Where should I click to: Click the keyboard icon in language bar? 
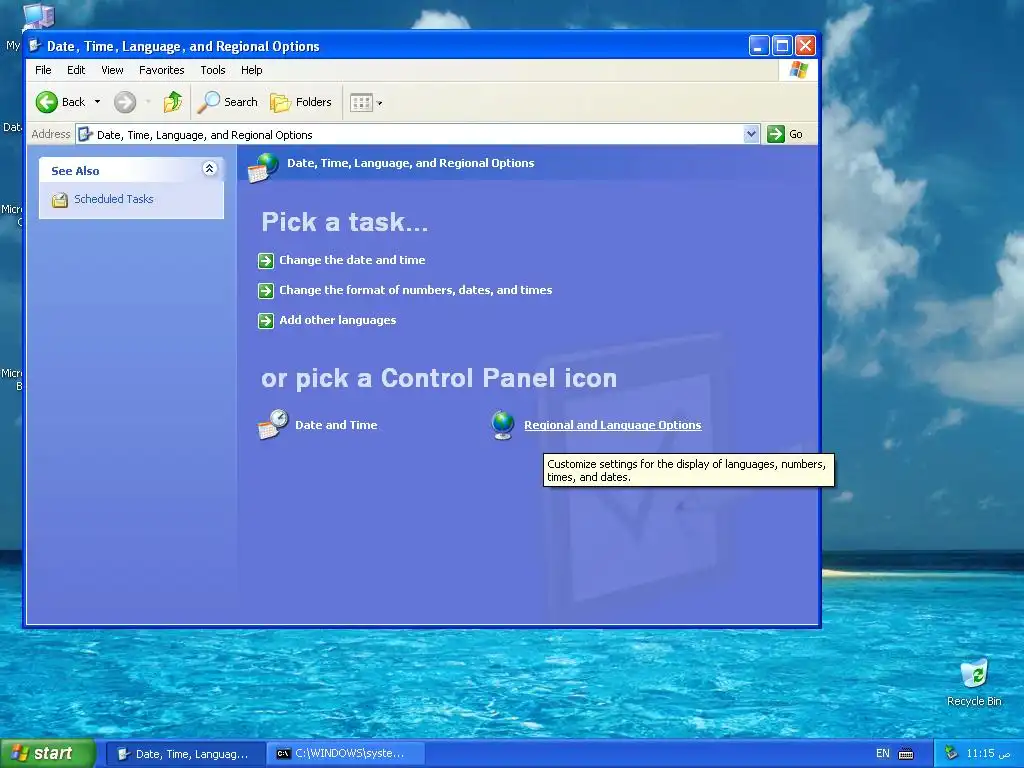pos(906,754)
